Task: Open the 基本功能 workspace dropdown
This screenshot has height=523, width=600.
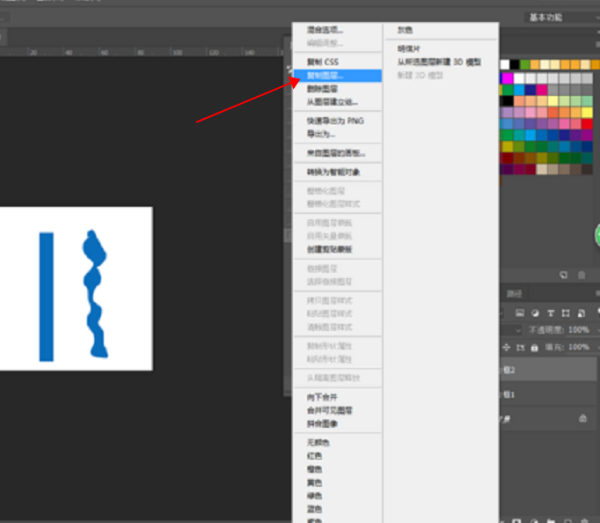Action: 562,17
